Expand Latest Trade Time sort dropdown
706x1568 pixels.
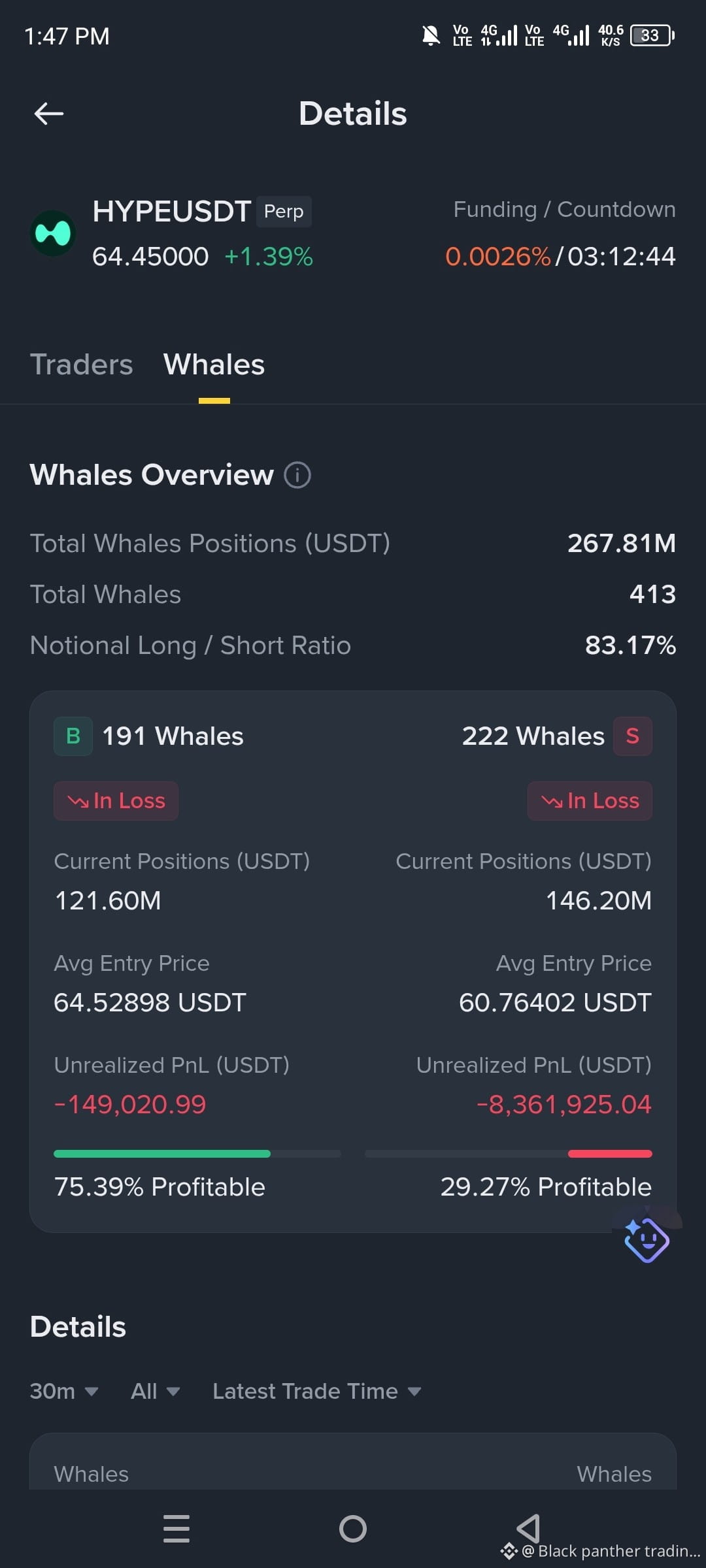coord(317,1391)
